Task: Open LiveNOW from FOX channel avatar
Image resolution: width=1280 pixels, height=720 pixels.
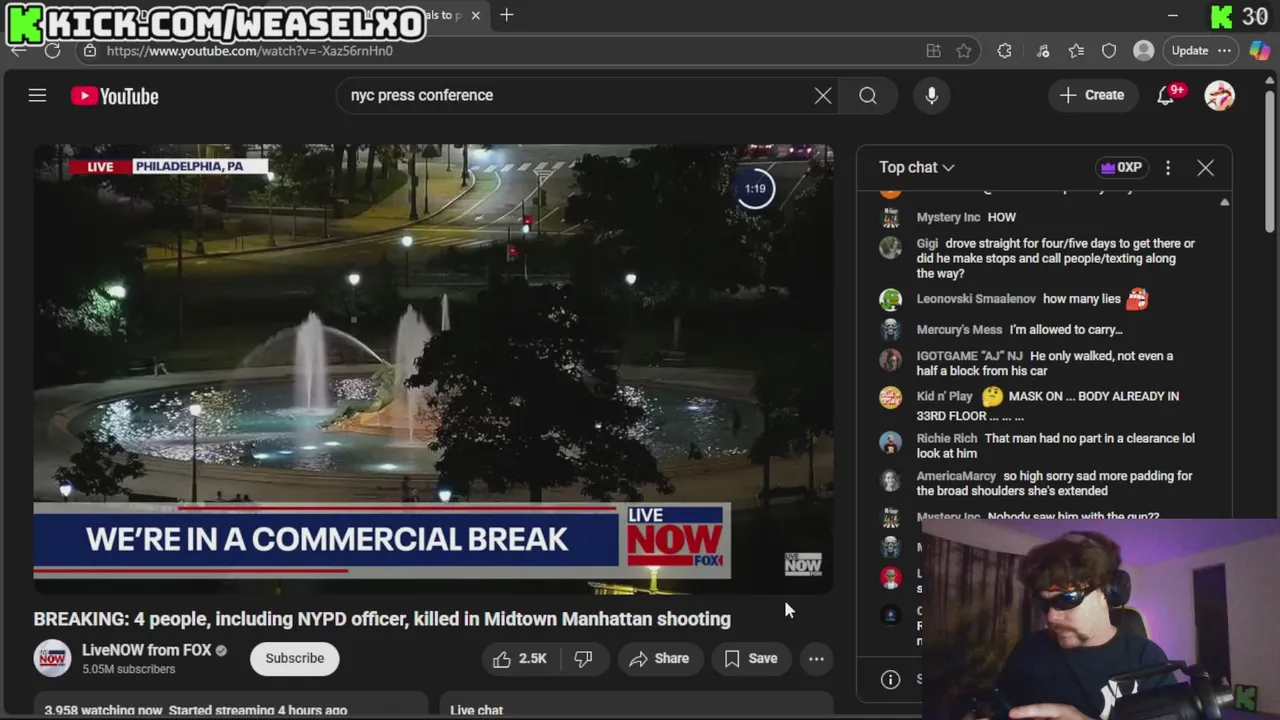Action: pyautogui.click(x=52, y=658)
